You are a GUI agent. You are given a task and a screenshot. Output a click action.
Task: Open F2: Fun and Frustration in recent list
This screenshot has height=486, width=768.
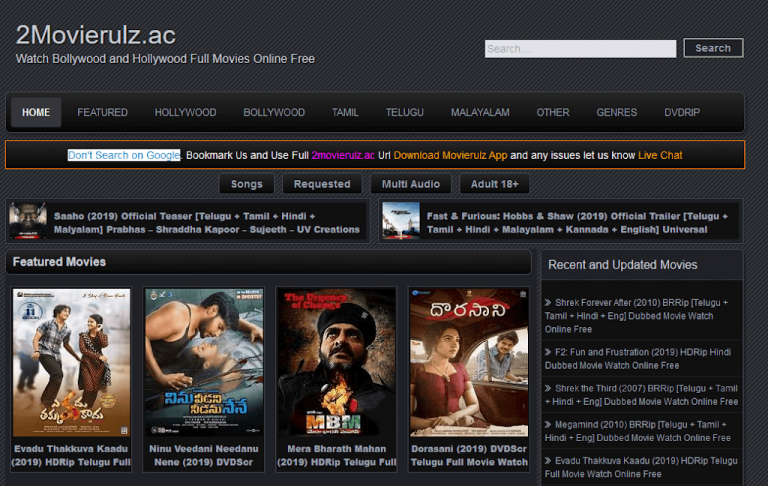pyautogui.click(x=638, y=359)
